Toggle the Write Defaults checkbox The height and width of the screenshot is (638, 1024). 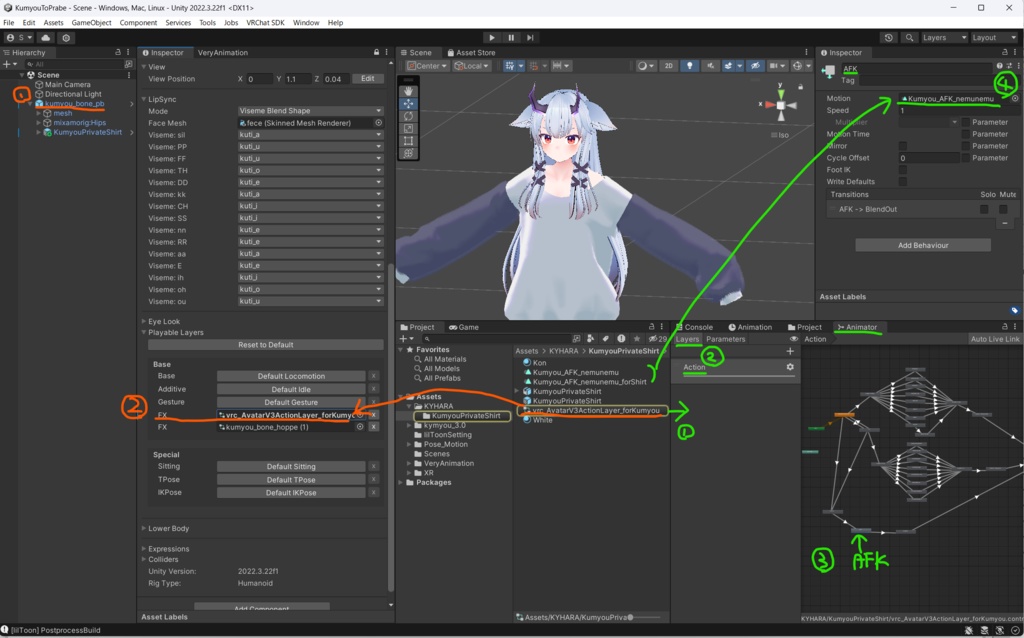click(903, 182)
